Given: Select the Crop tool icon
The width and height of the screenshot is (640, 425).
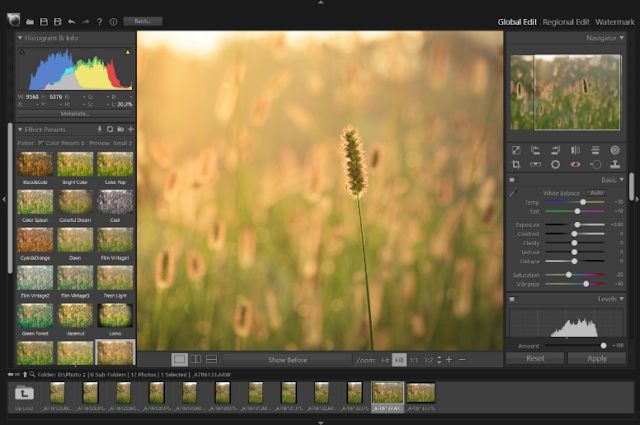Looking at the screenshot, I should [x=516, y=165].
